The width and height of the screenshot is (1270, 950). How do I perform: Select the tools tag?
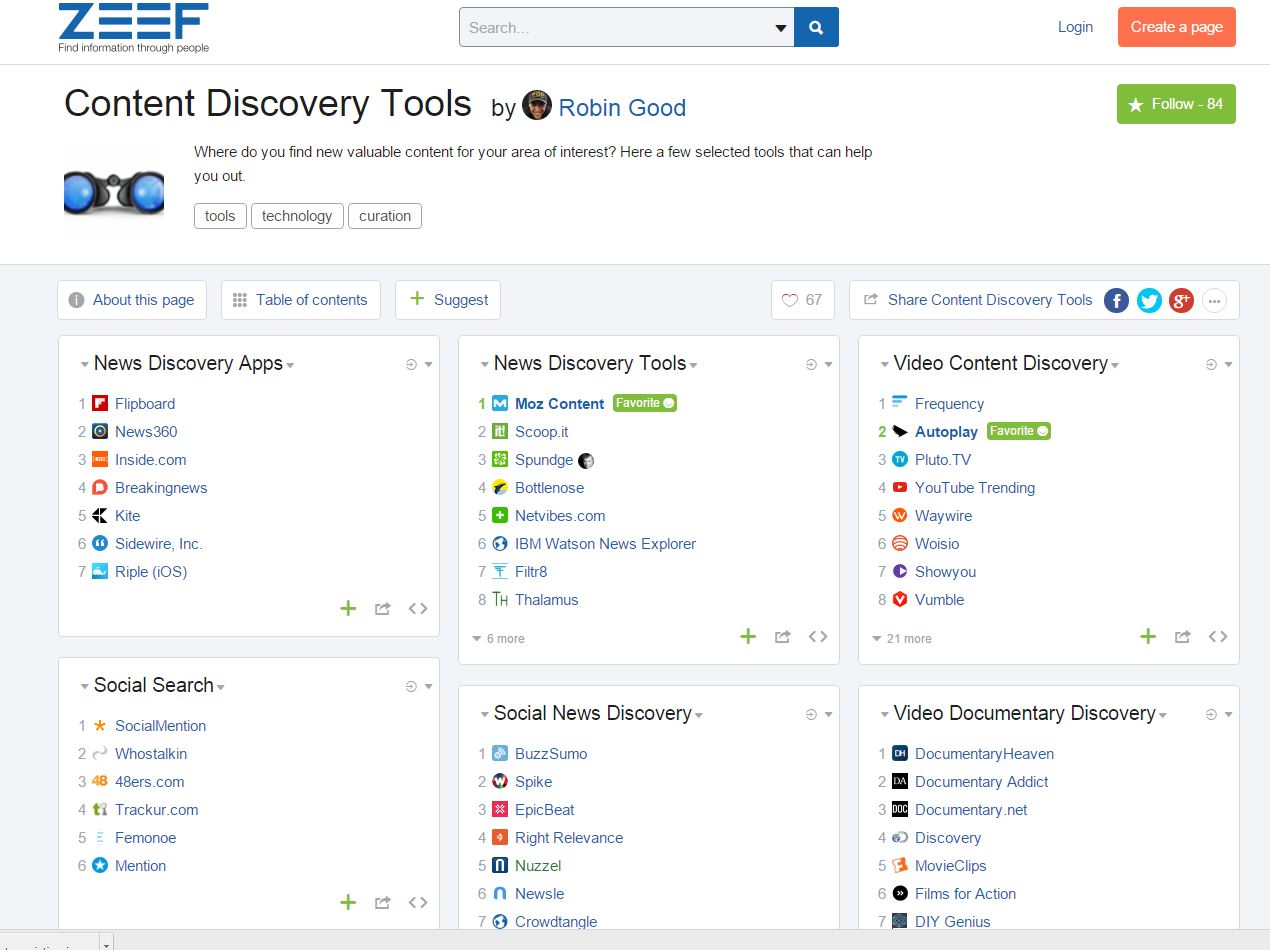pos(220,216)
